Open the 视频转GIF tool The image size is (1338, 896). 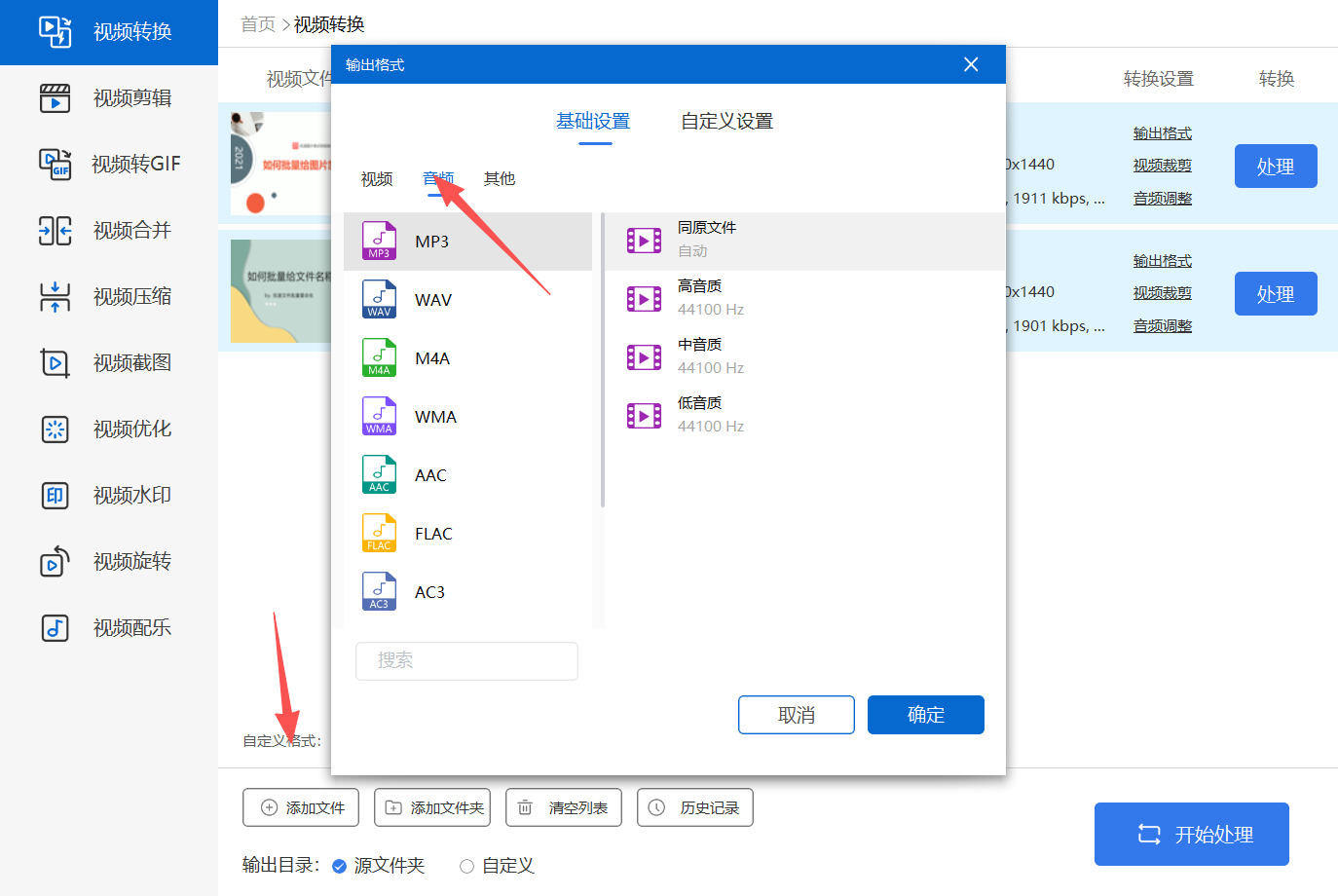pyautogui.click(x=109, y=164)
